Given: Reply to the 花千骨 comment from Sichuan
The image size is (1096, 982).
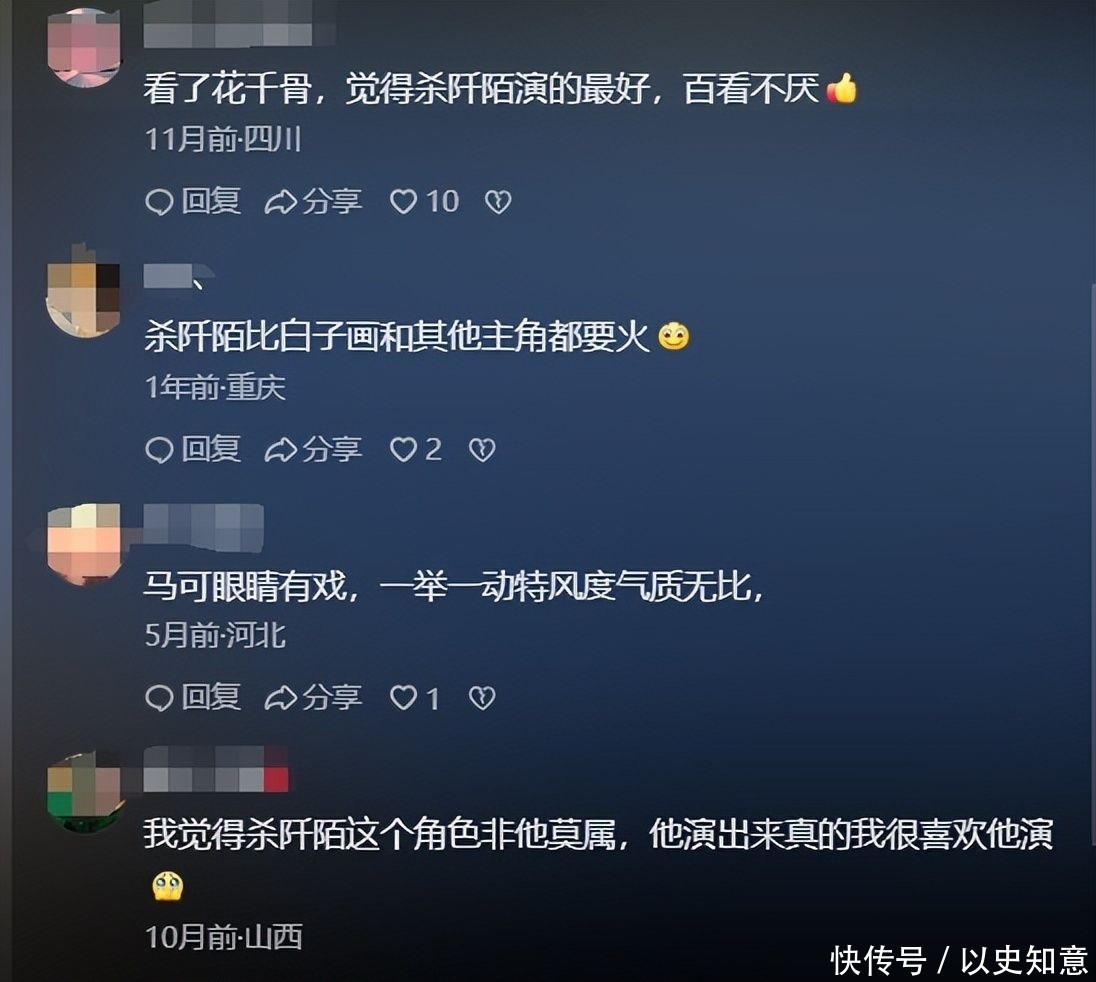Looking at the screenshot, I should [193, 201].
